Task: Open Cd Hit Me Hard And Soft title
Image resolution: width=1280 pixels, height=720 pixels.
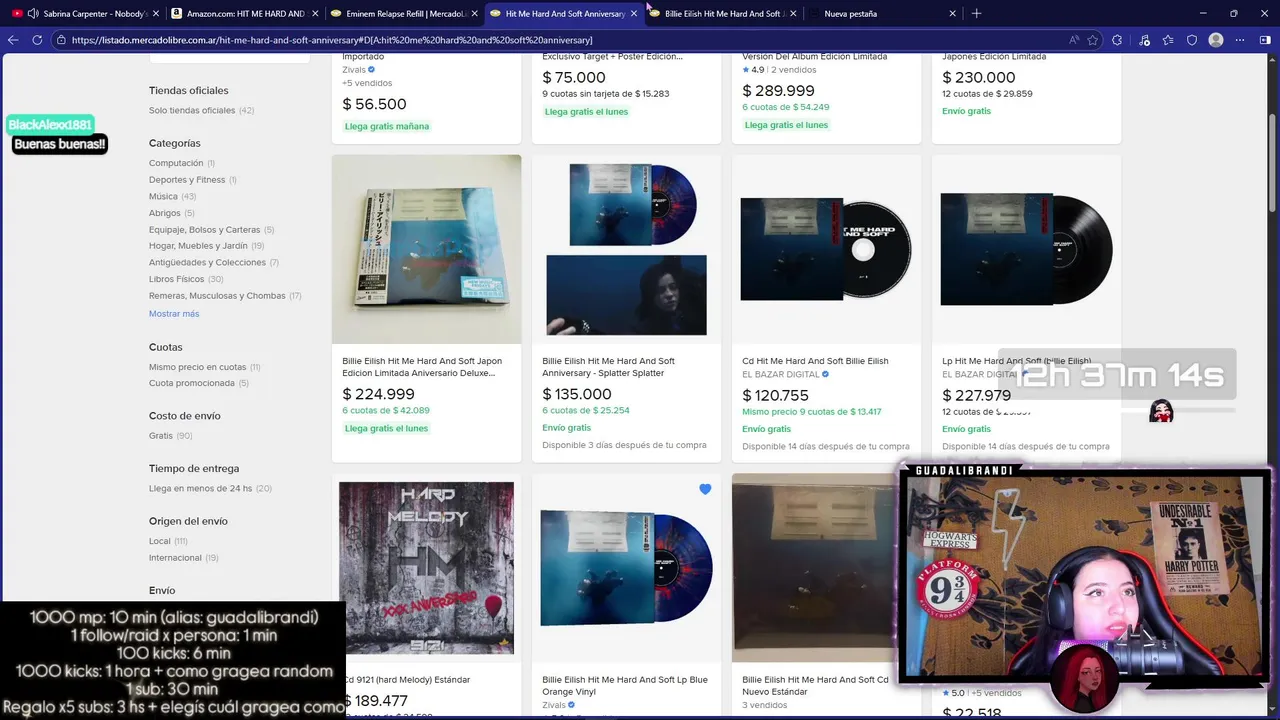Action: (x=815, y=361)
